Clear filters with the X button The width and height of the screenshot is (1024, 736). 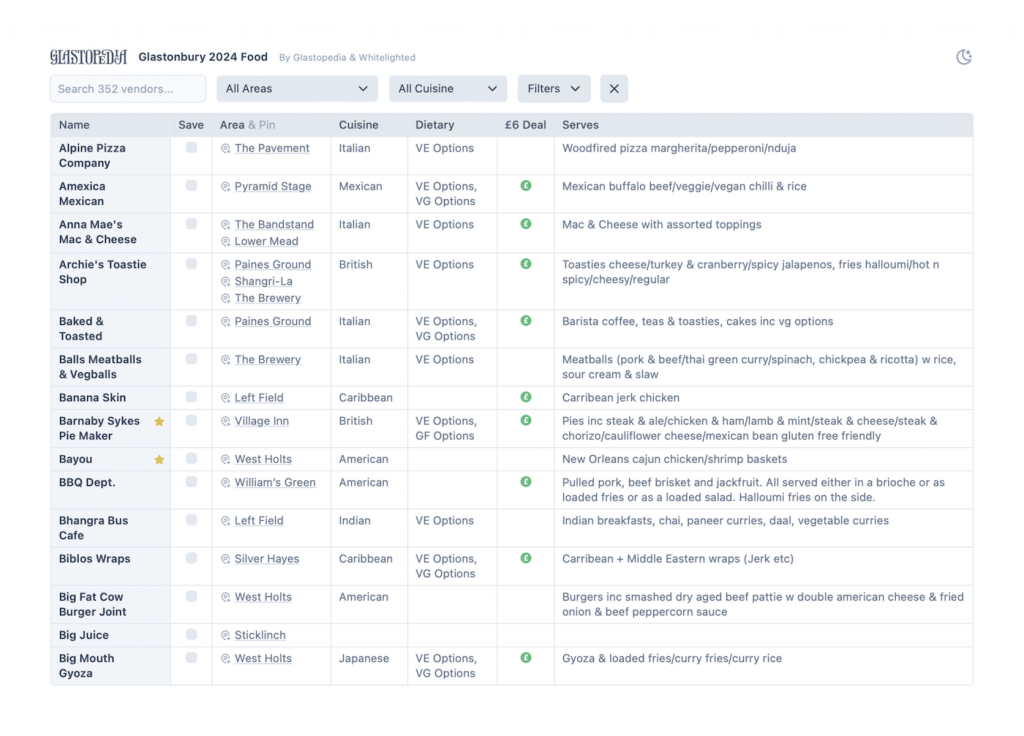(614, 89)
